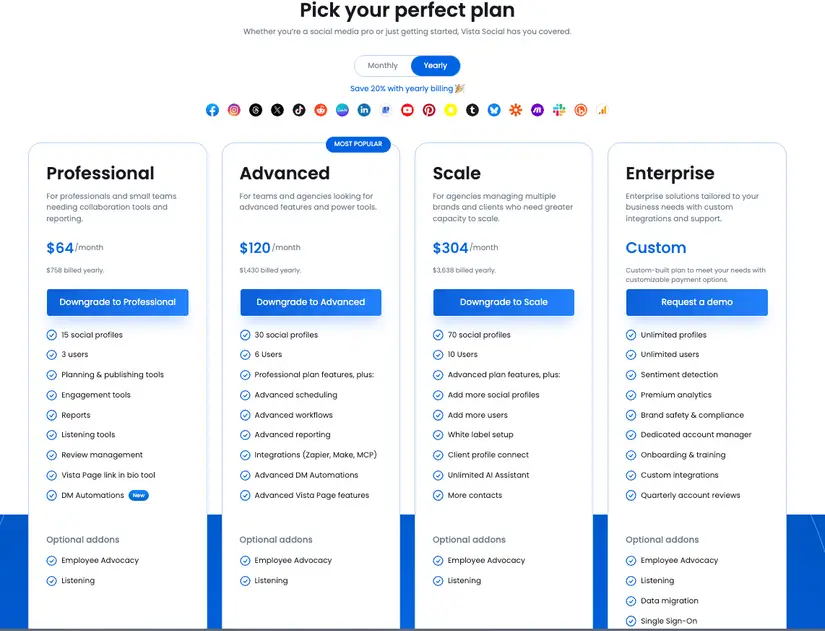Select the TikTok channel icon
This screenshot has height=631, width=825.
click(x=298, y=110)
